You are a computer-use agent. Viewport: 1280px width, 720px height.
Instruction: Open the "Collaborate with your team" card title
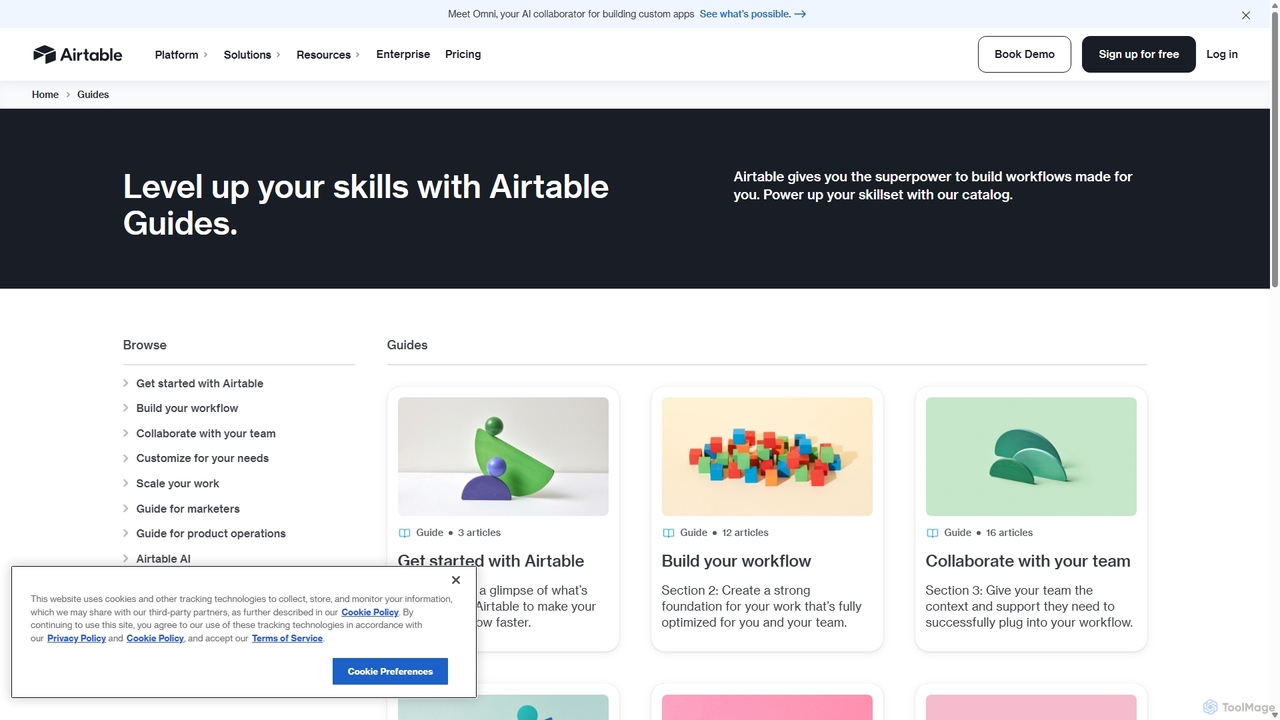(1028, 561)
